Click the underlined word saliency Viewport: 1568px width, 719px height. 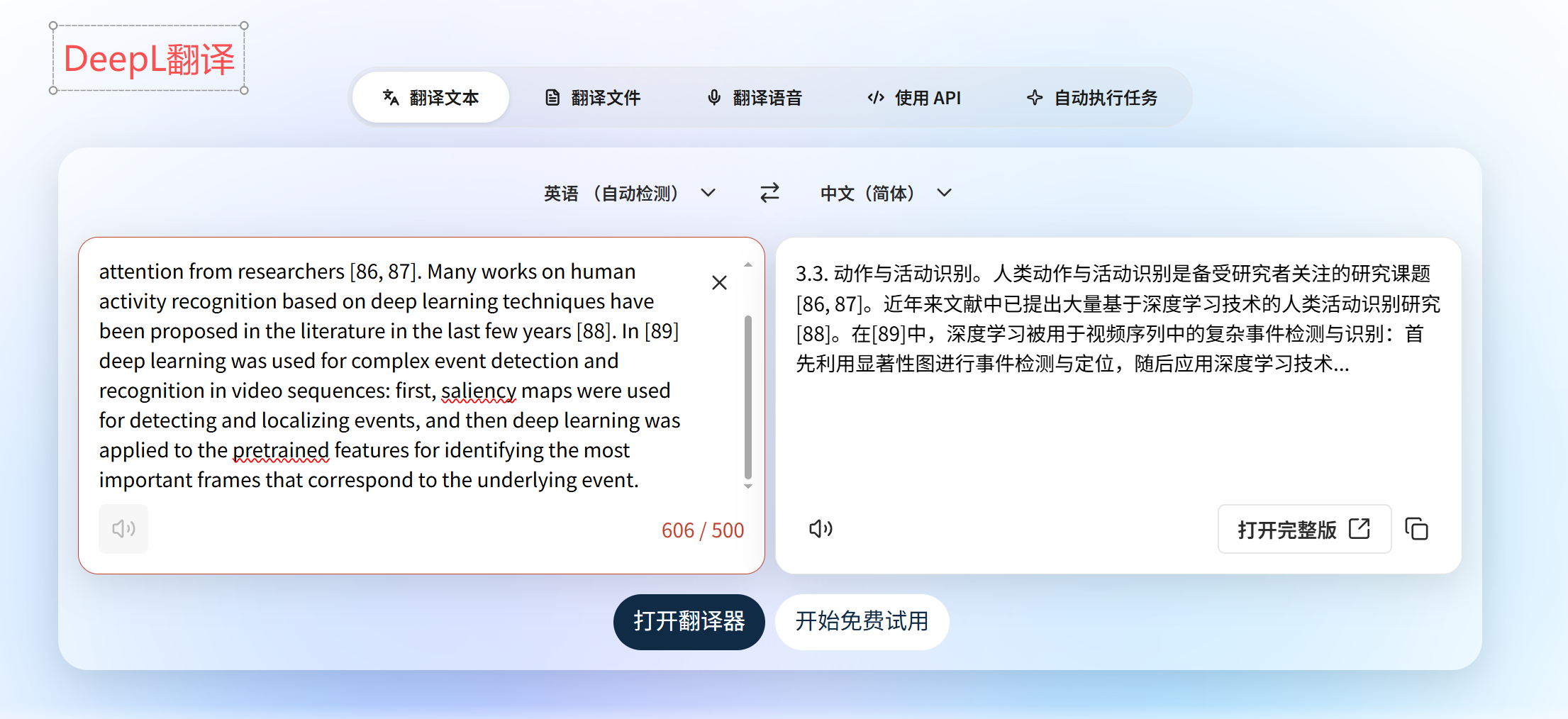(479, 391)
